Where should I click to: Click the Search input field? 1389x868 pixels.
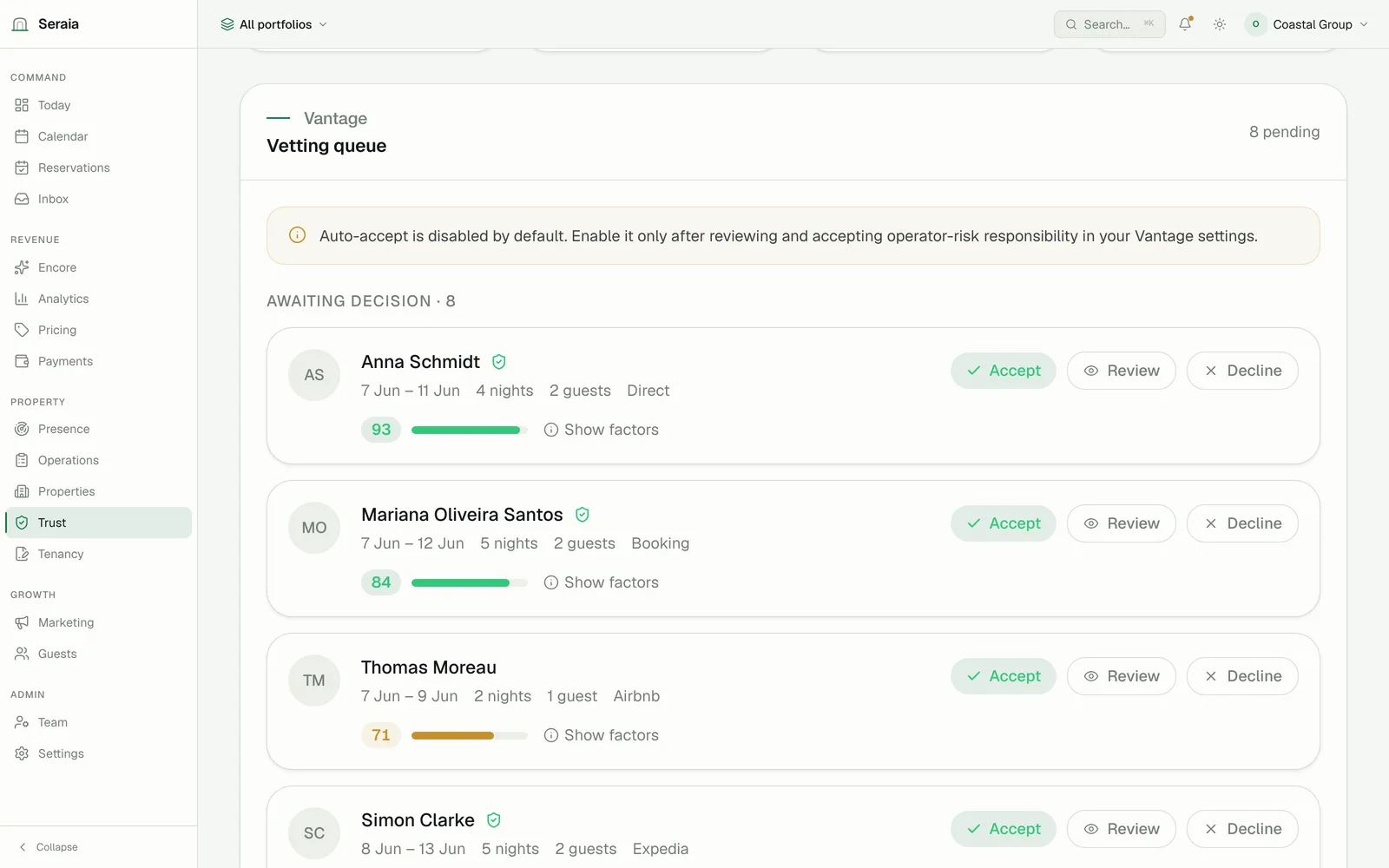[1109, 24]
